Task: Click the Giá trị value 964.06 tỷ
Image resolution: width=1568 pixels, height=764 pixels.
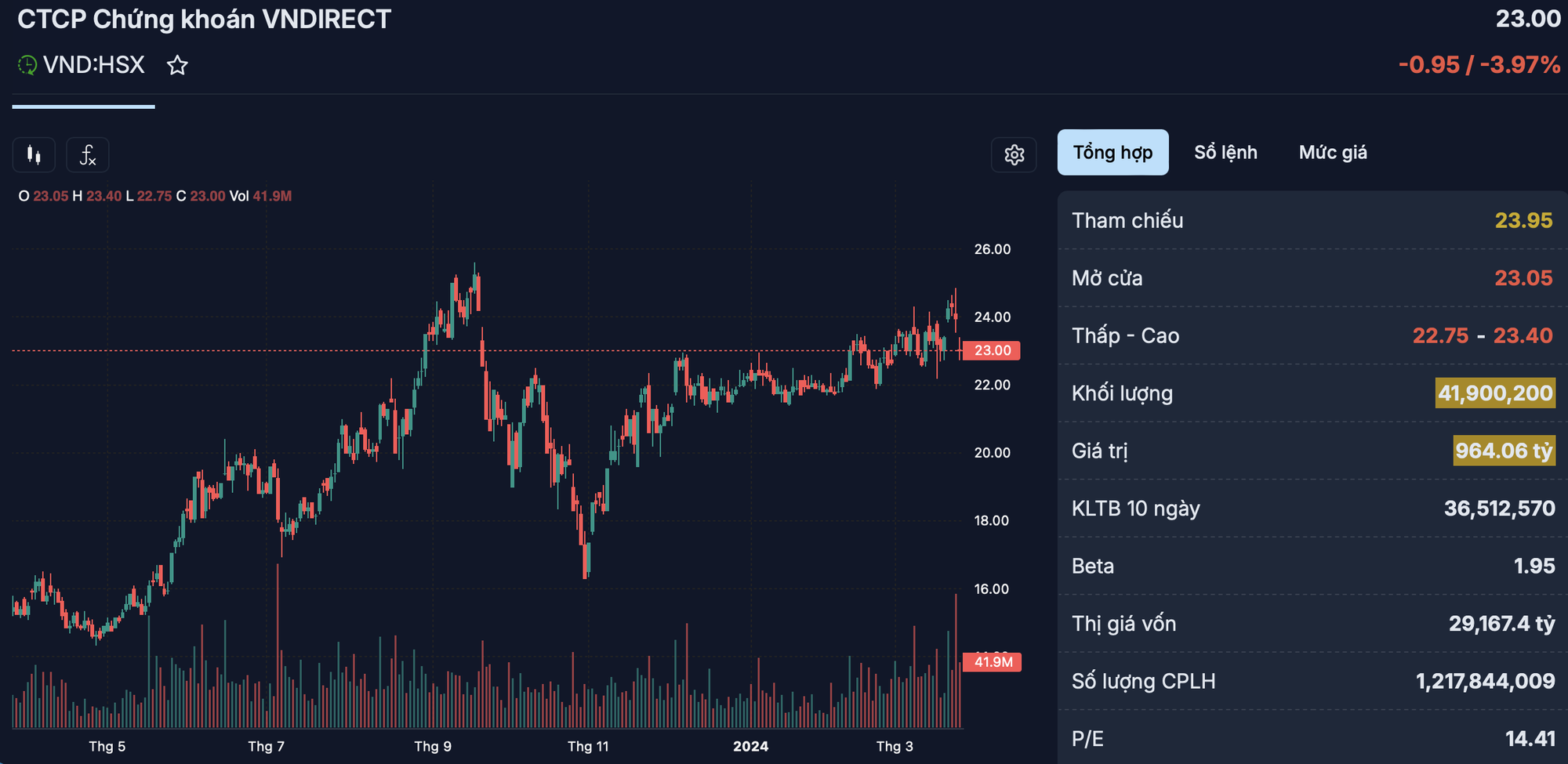Action: 1504,451
